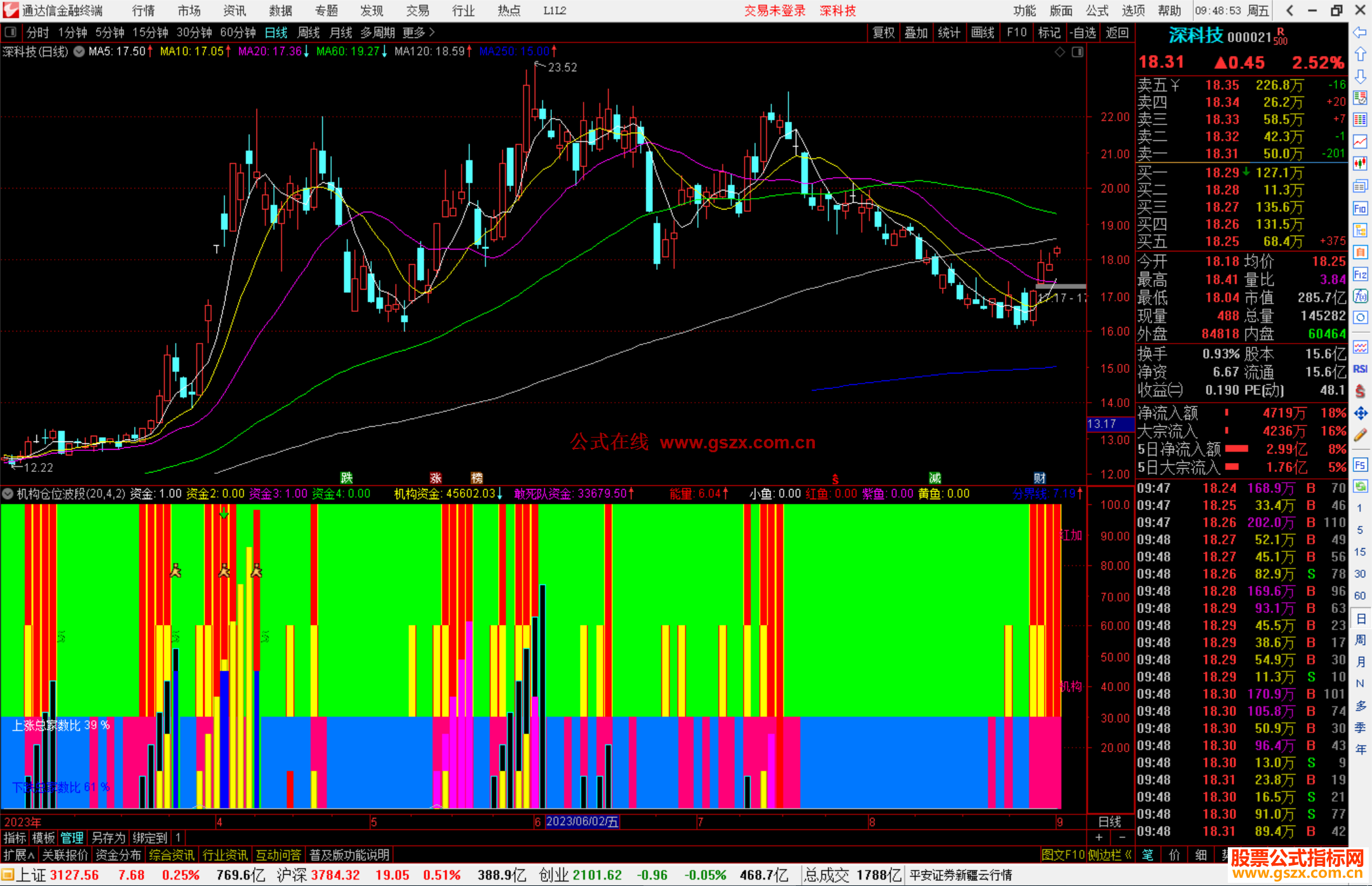Click the four-way move arrows icon
Image resolution: width=1372 pixels, height=886 pixels.
point(1360,413)
